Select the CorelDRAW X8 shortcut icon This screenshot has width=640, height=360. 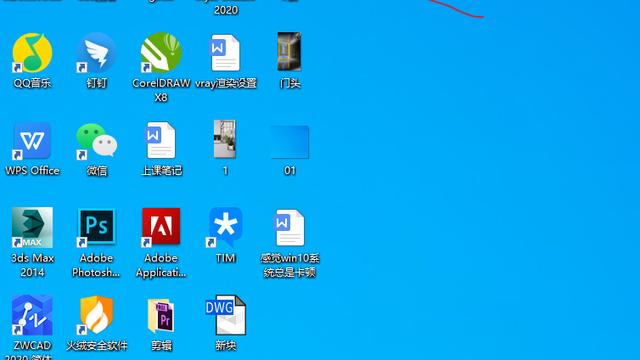[161, 53]
